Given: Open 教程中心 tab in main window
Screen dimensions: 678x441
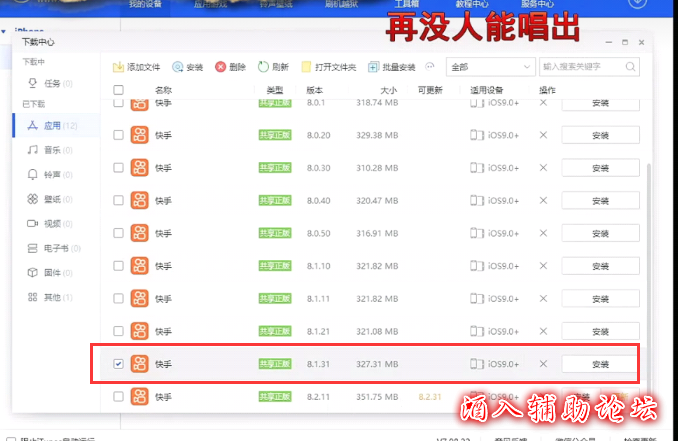Looking at the screenshot, I should (x=472, y=4).
